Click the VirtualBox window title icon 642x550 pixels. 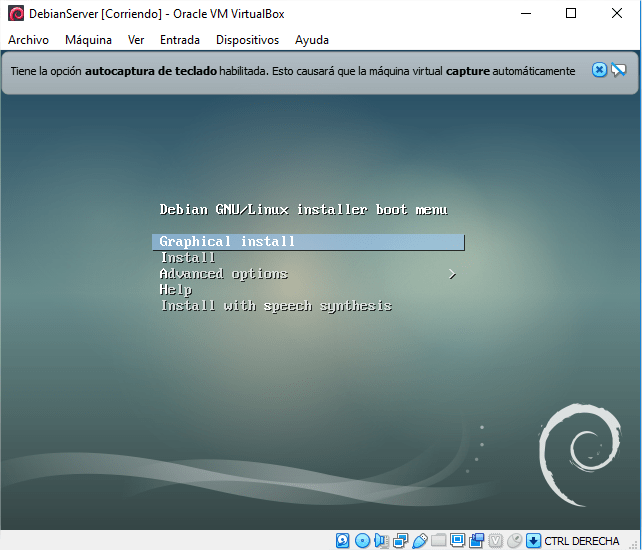click(x=16, y=14)
